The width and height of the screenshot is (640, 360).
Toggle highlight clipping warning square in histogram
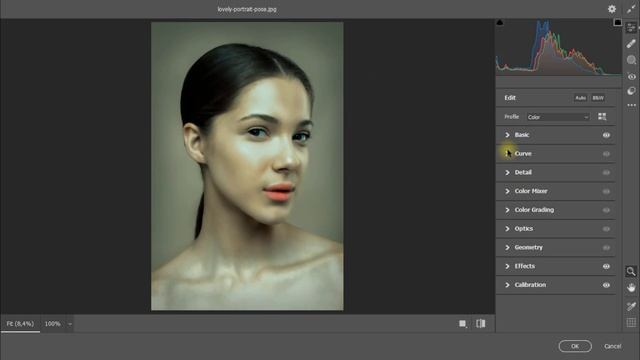pos(618,22)
